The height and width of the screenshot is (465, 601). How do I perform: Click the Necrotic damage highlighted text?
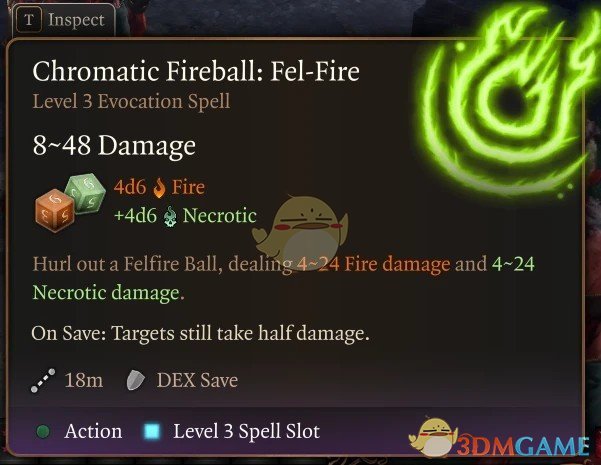[x=107, y=292]
